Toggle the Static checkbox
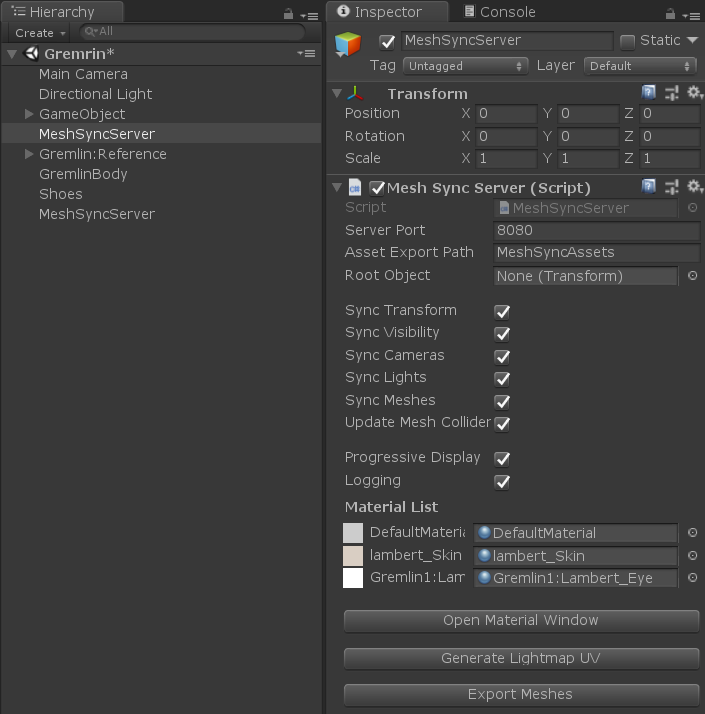This screenshot has width=705, height=714. point(627,42)
